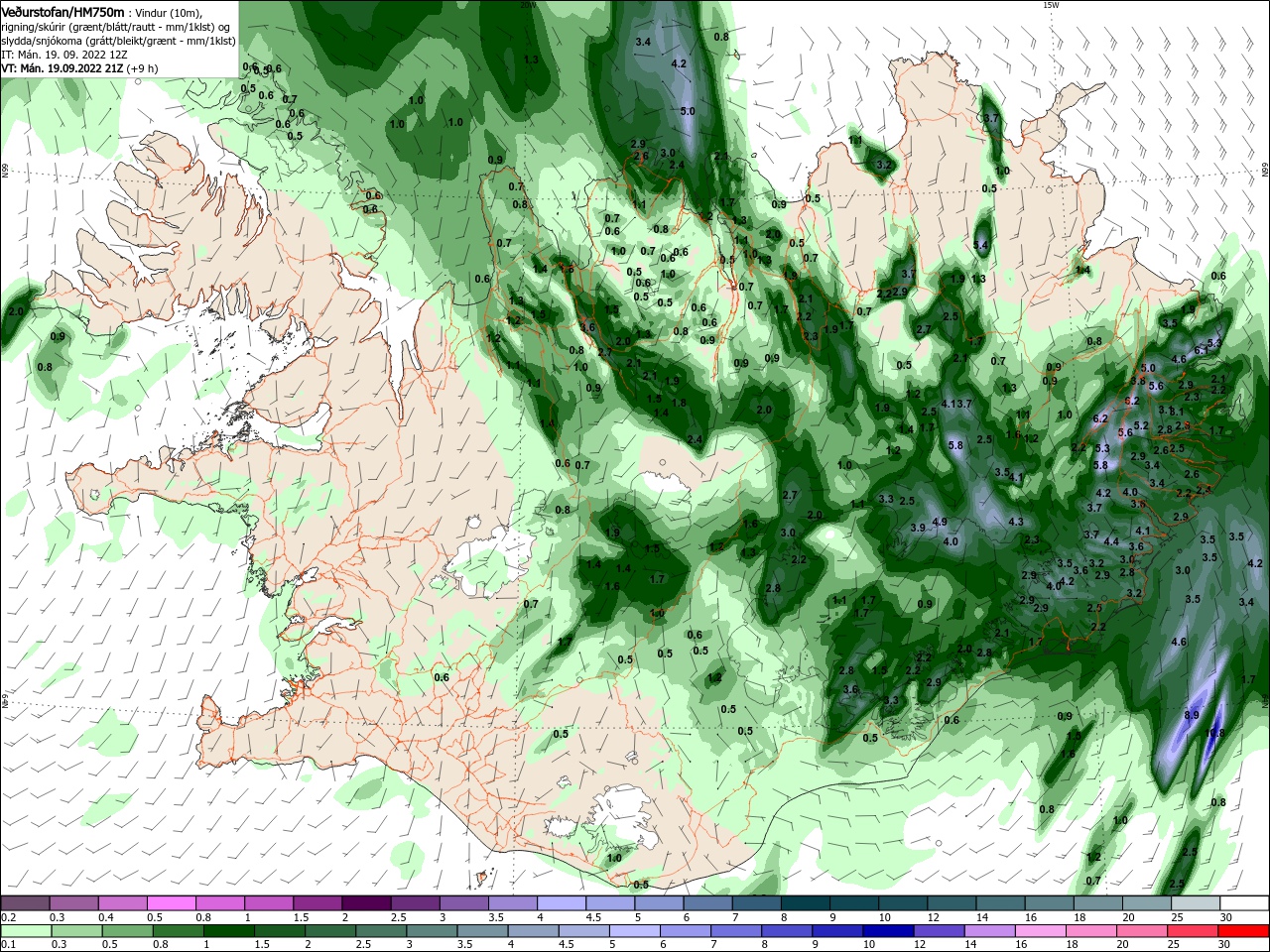Select the lower legend swatch between 0.3 and 0.5

[x=77, y=931]
